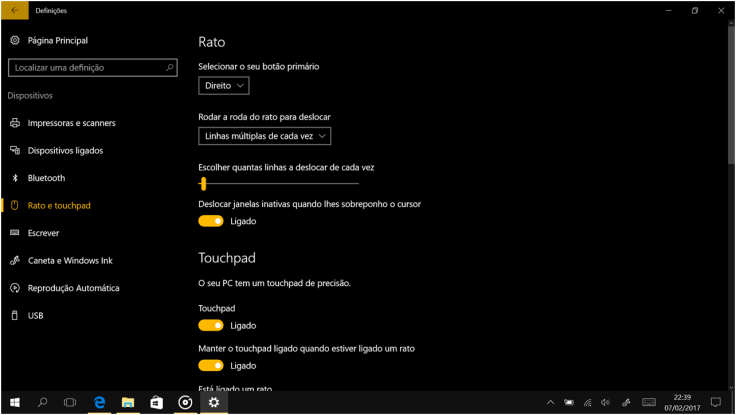Screen dimensions: 736x415
Task: Open the Bluetooth settings icon
Action: pyautogui.click(x=14, y=178)
